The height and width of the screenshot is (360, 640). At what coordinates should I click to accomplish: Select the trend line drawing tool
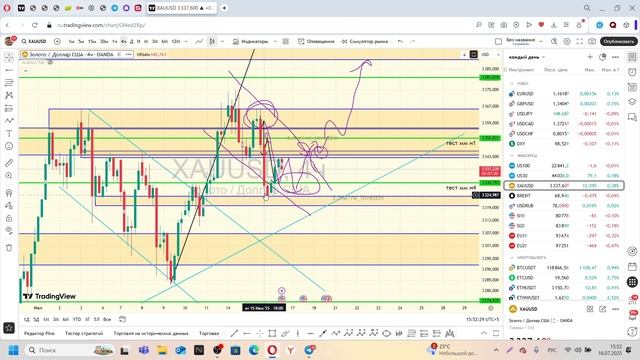coord(9,70)
